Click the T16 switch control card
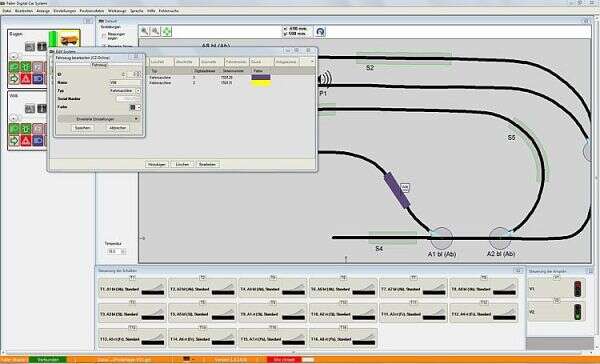The height and width of the screenshot is (364, 600). [343, 338]
